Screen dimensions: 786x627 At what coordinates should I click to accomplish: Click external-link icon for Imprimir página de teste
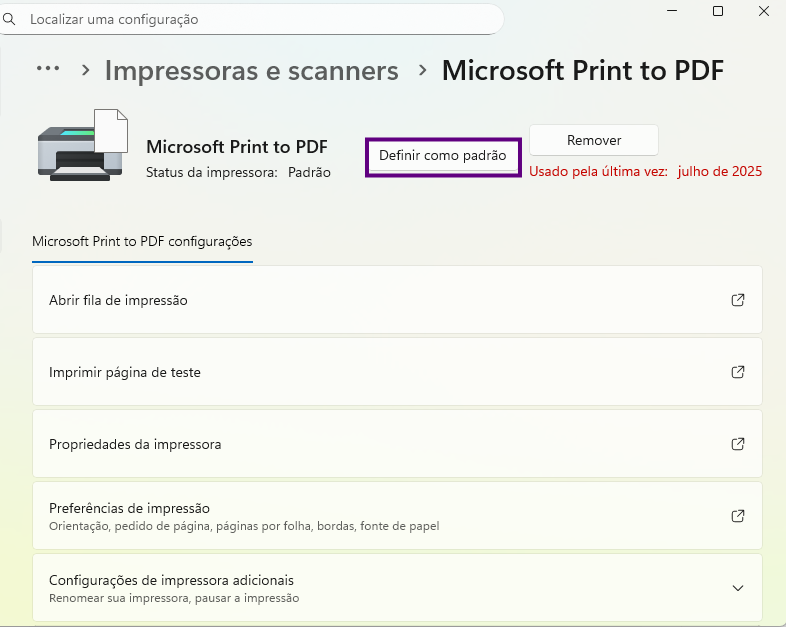pos(737,372)
